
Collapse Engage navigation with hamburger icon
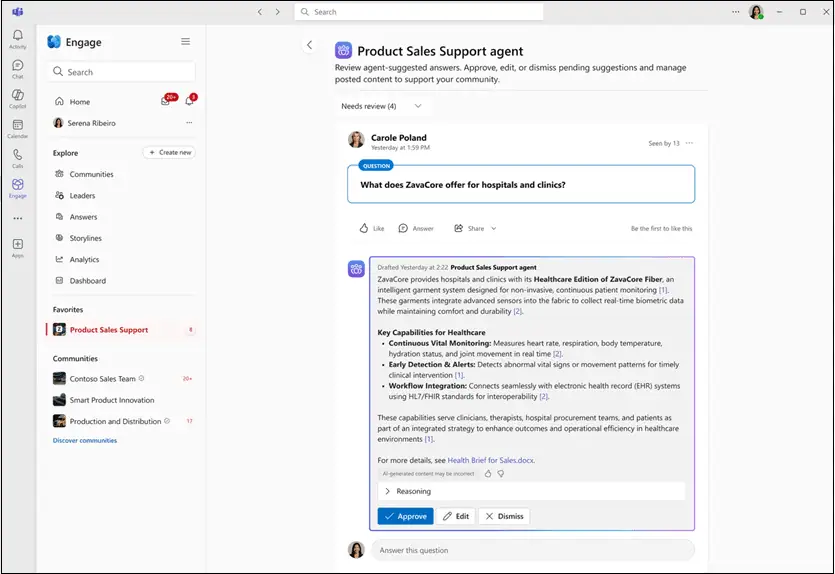(185, 42)
